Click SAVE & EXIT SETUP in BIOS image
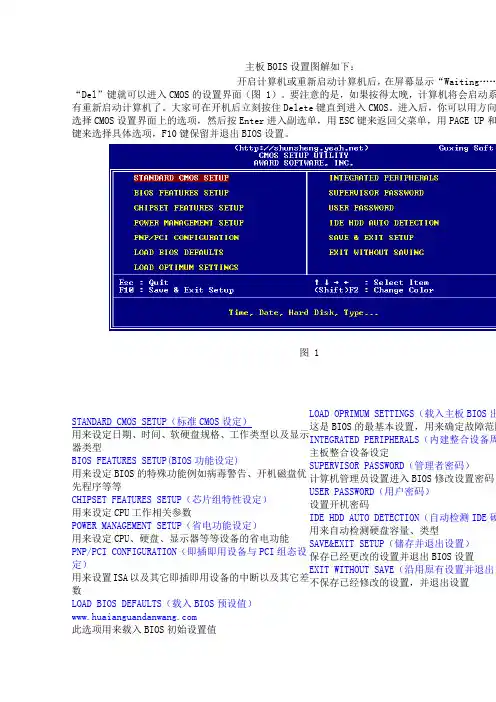This screenshot has height=702, width=496. click(x=371, y=238)
